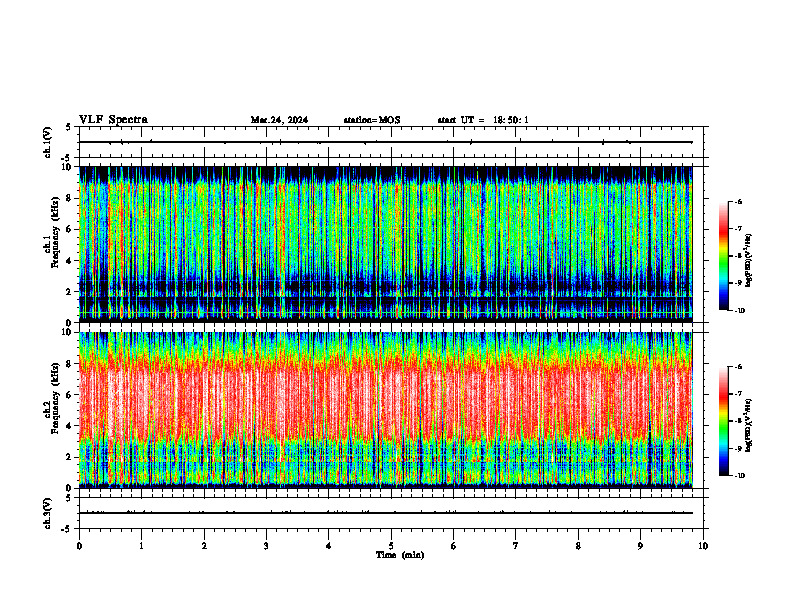
Task: Click the ch.2 frequency tick "2"
Action: [x=70, y=457]
